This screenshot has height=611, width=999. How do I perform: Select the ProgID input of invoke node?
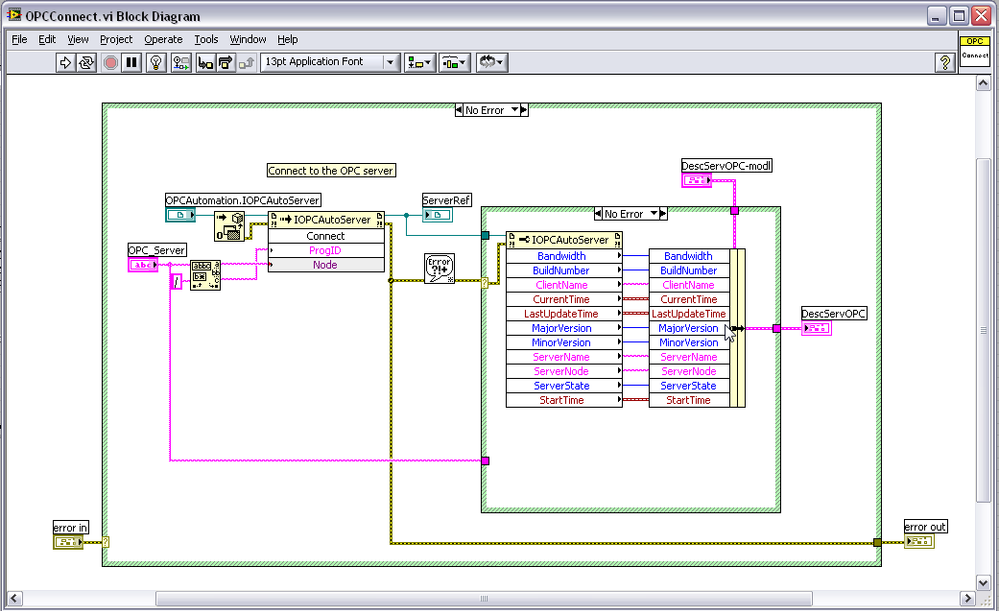click(x=326, y=250)
